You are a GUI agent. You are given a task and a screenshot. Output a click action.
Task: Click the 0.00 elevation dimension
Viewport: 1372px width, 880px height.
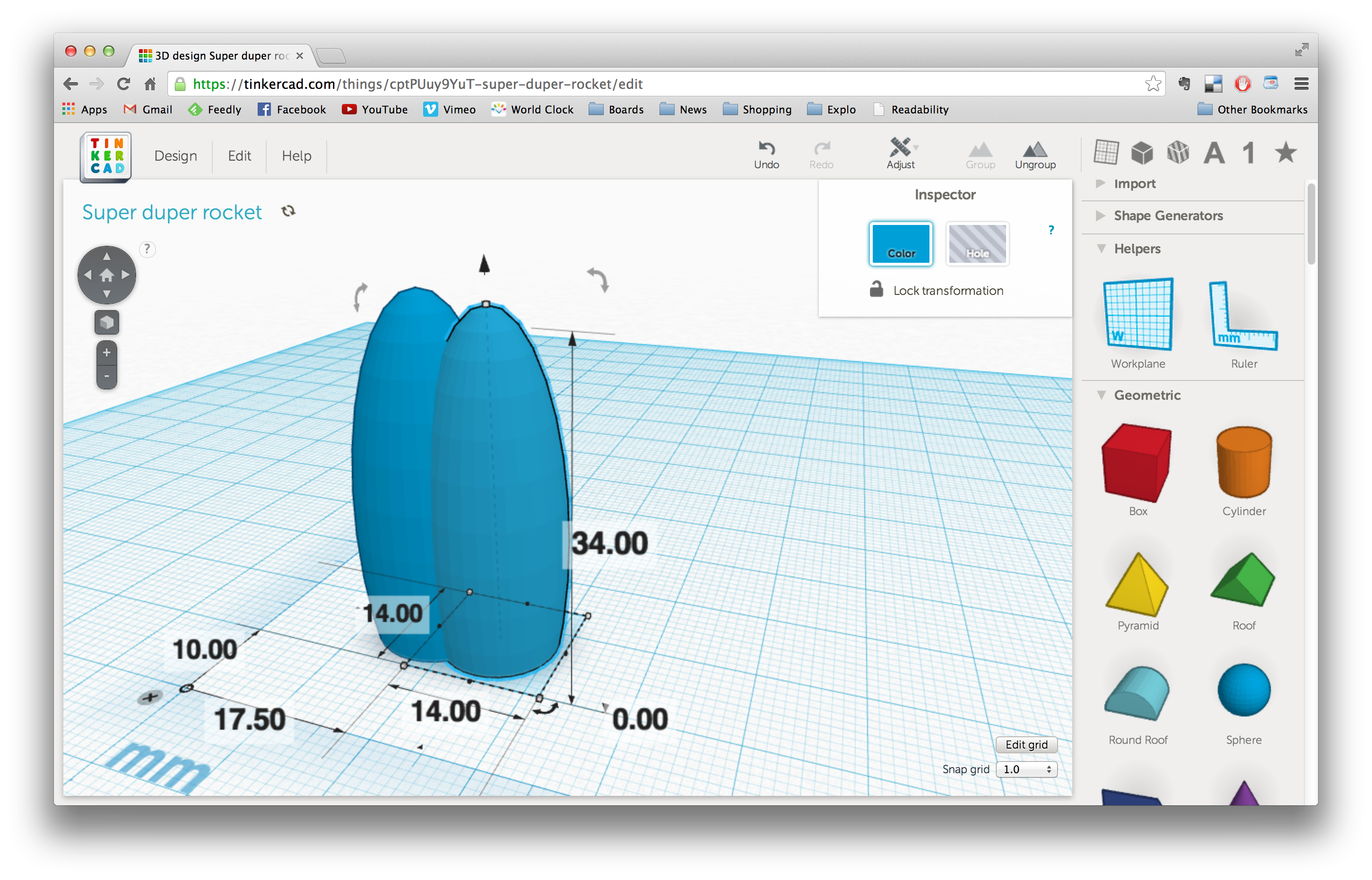tap(640, 719)
